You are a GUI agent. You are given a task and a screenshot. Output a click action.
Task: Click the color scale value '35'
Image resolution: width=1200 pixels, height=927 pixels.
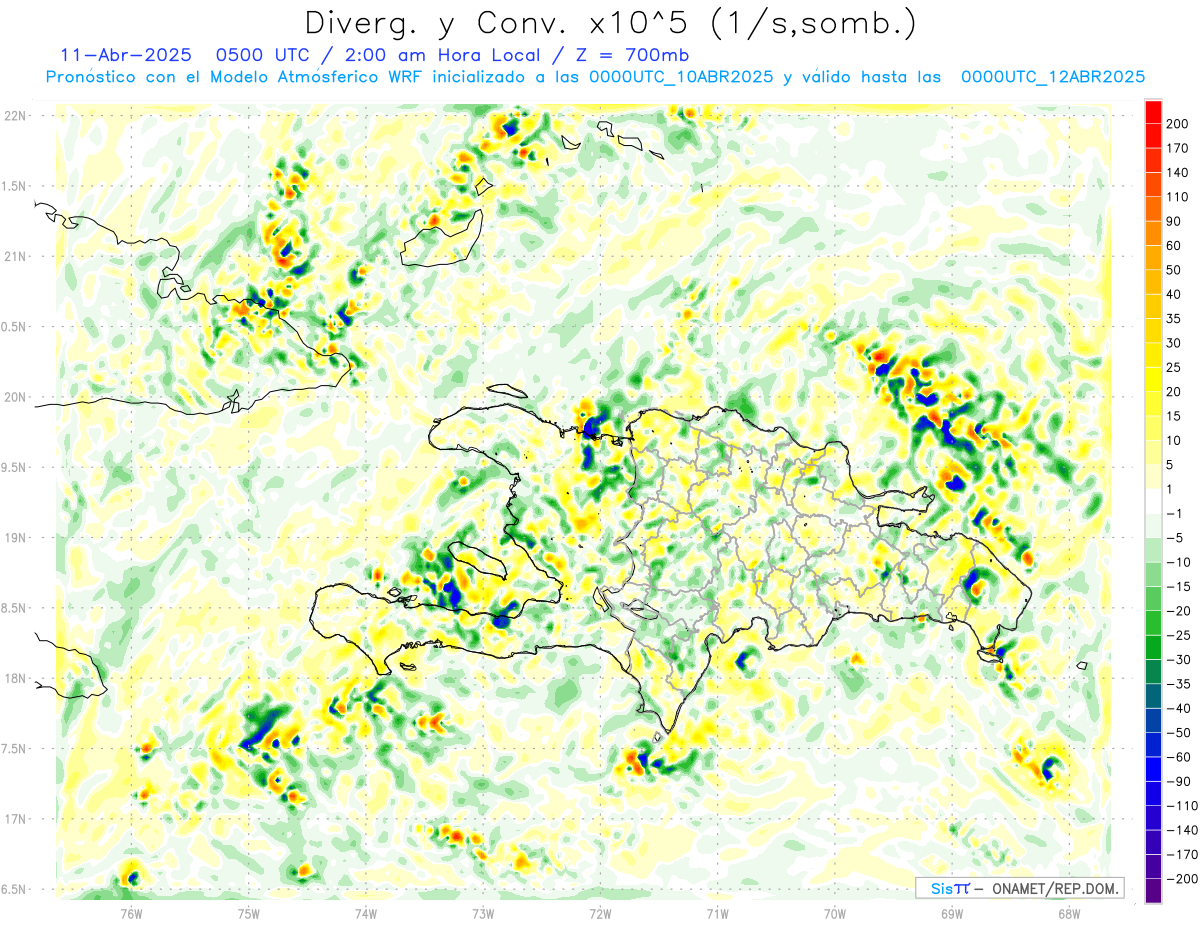pyautogui.click(x=1175, y=319)
